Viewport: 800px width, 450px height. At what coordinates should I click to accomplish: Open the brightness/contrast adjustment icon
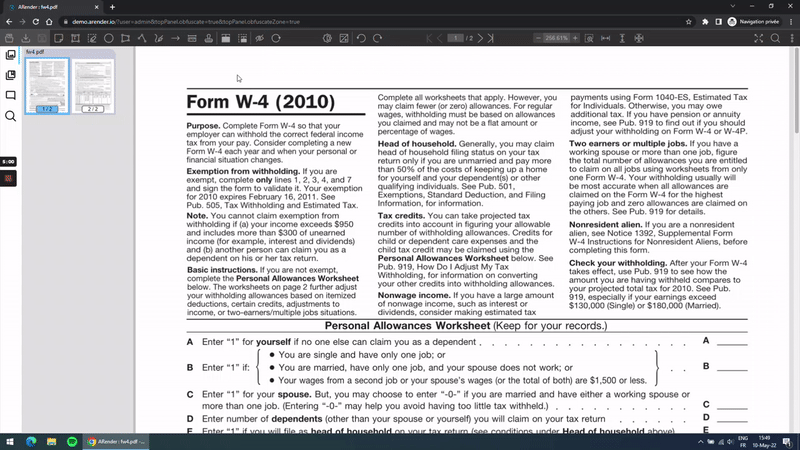tap(327, 38)
